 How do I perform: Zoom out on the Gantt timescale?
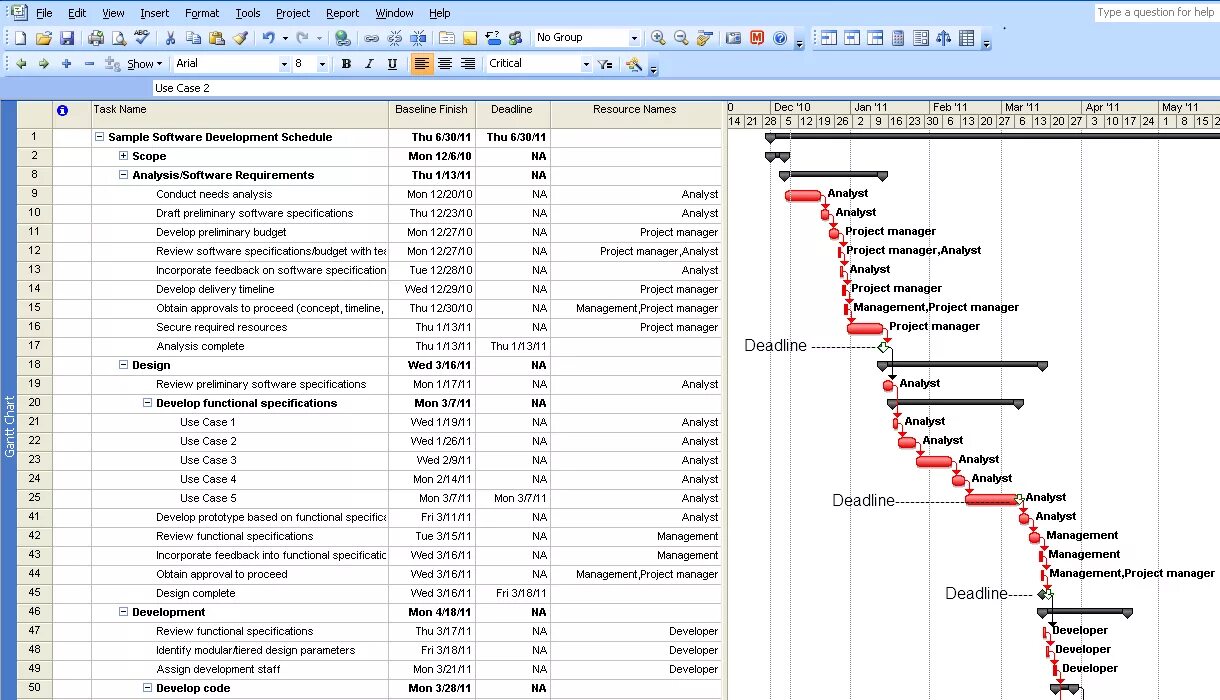click(x=681, y=38)
